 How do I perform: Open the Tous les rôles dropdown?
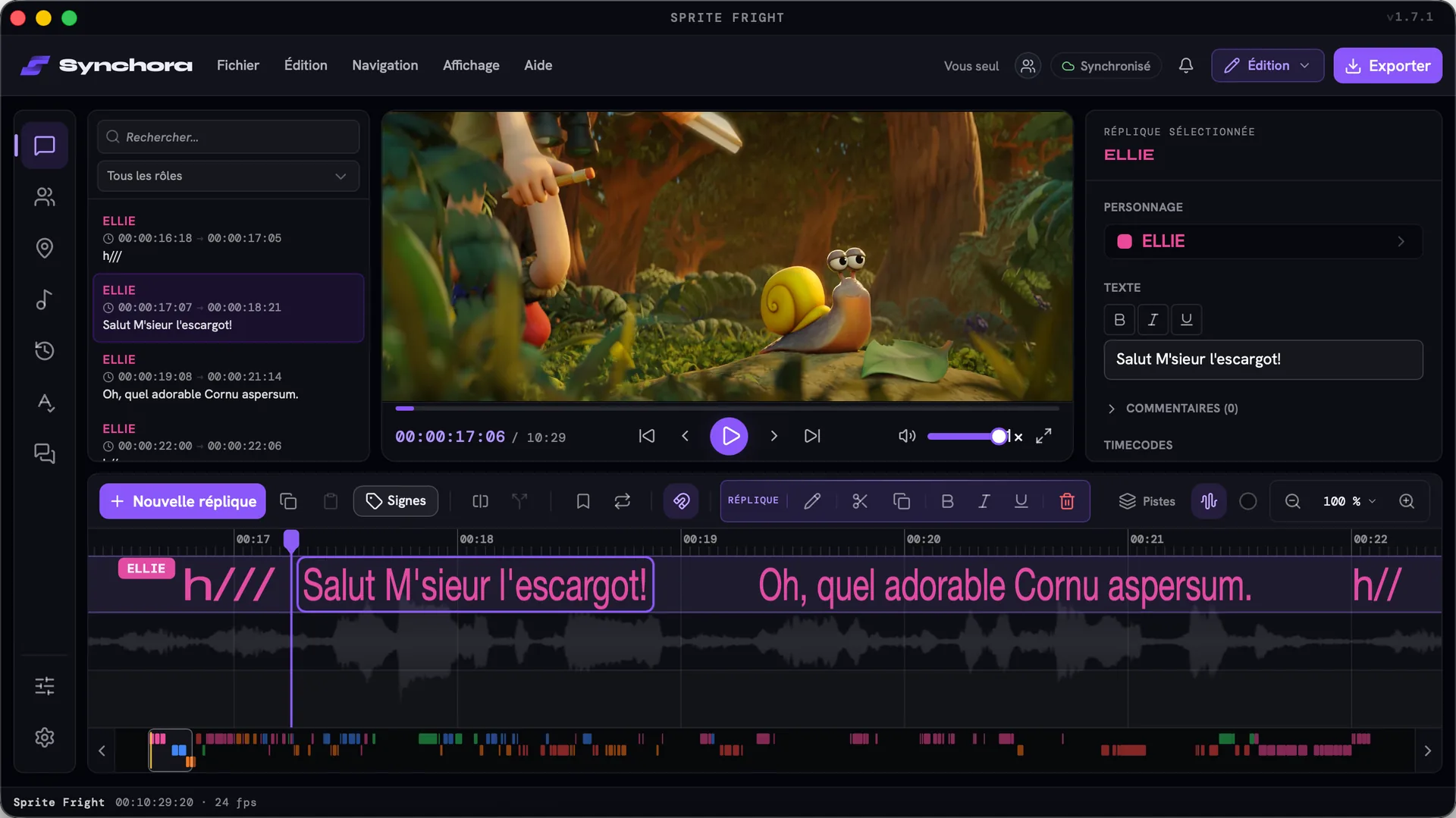point(228,176)
